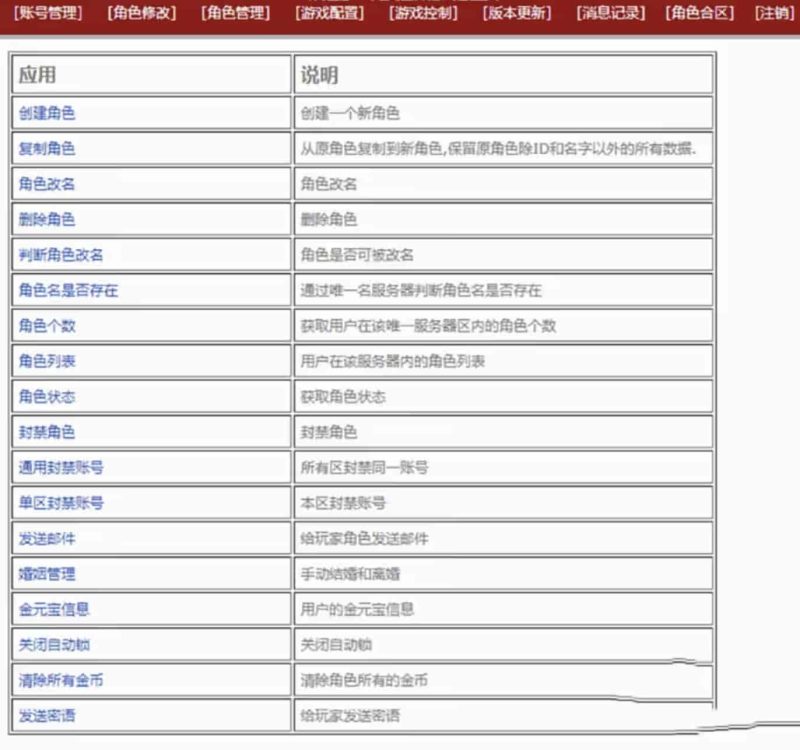The width and height of the screenshot is (800, 750).
Task: Open the 发送密语 link
Action: pos(47,716)
